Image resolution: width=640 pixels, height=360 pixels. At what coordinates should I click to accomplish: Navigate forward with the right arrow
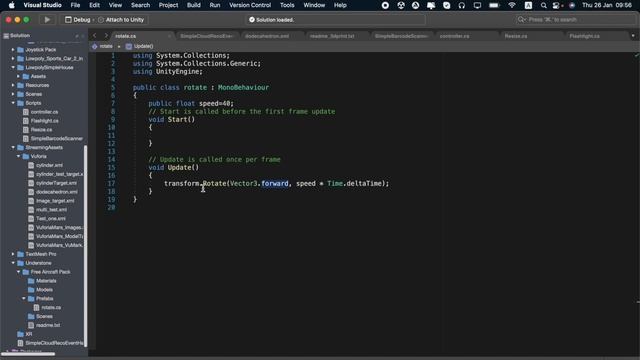(106, 36)
